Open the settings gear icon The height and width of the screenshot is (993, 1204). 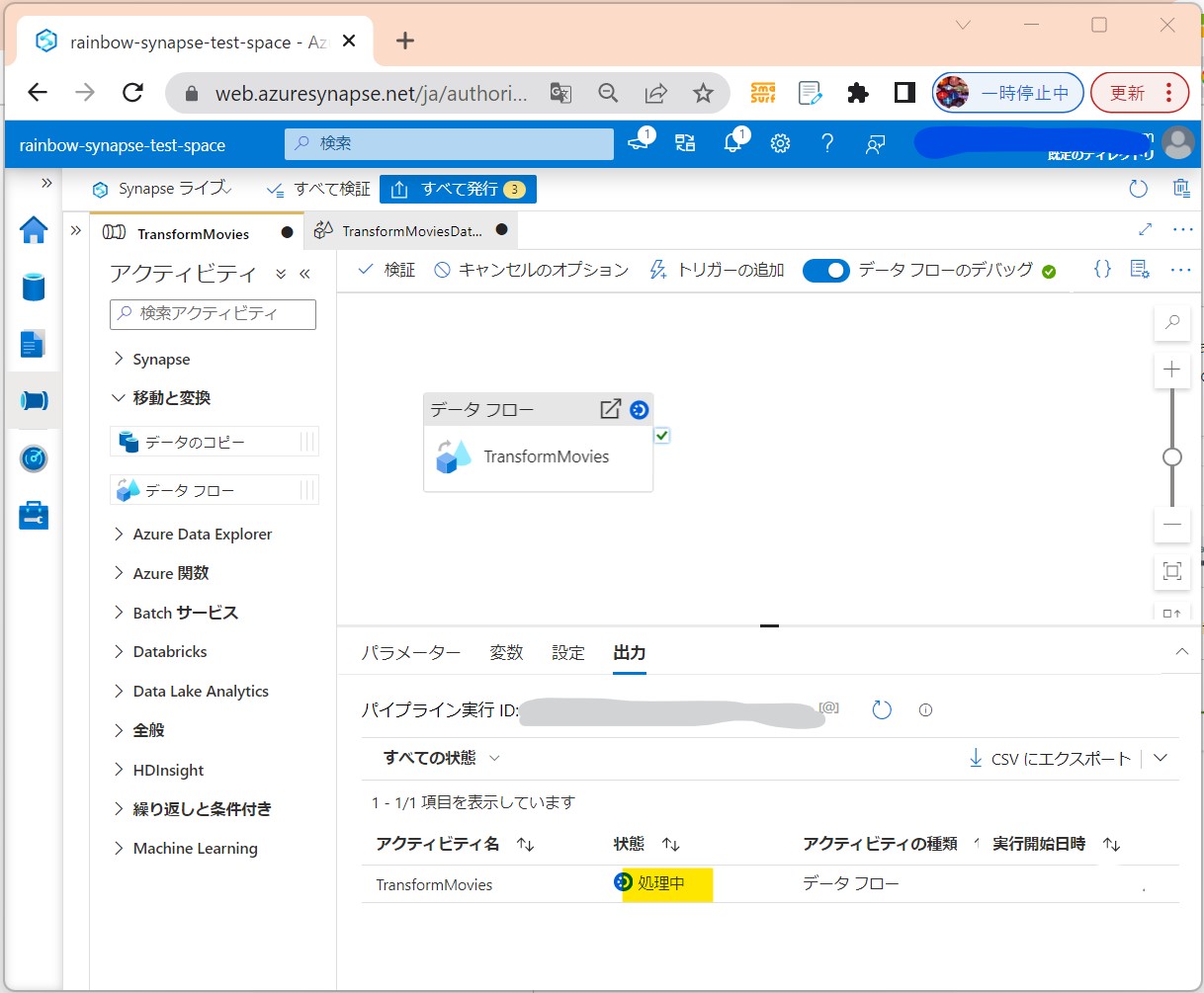[780, 144]
